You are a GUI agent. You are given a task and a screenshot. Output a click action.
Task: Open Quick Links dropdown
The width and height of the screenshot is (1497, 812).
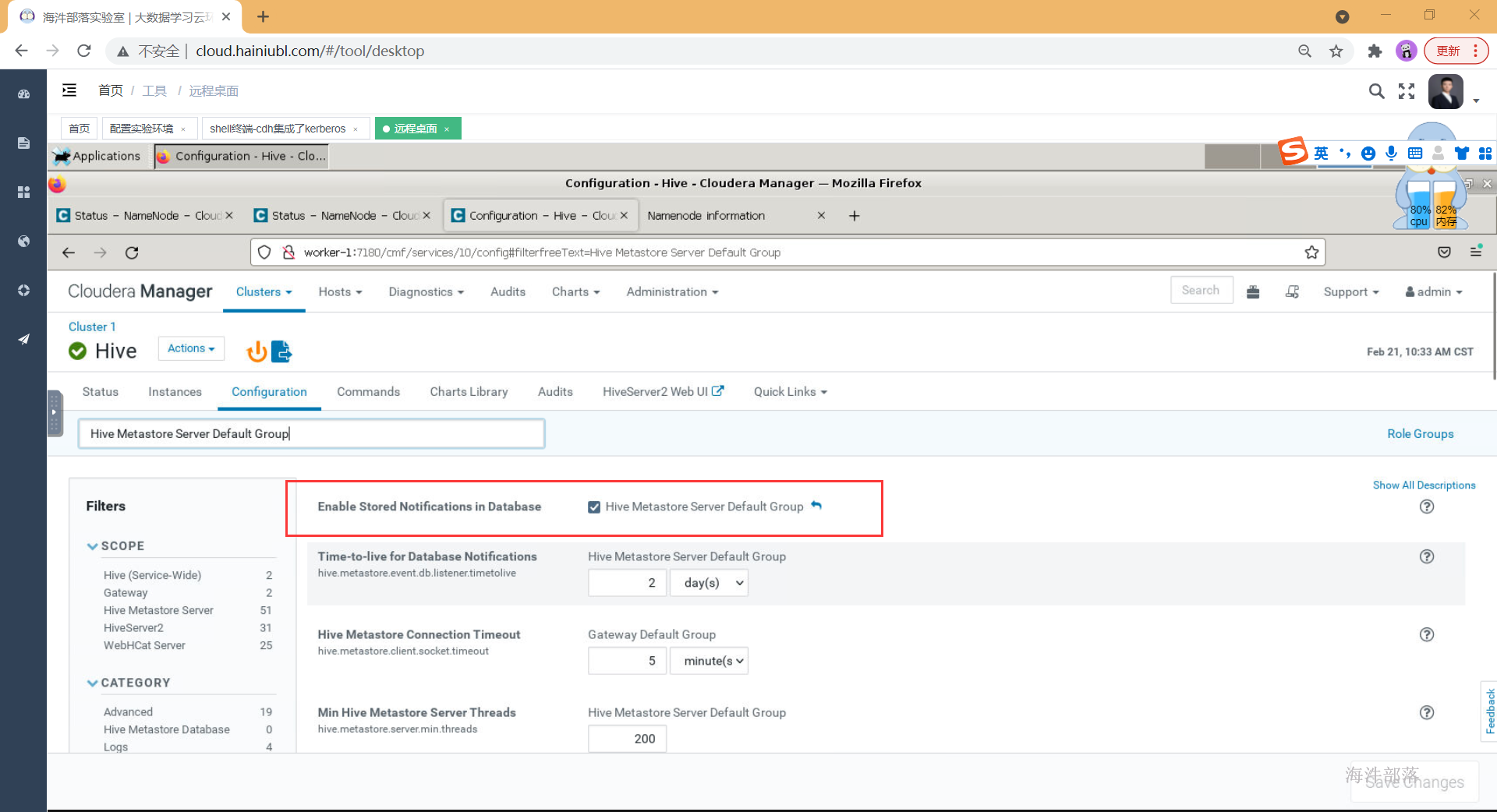790,391
